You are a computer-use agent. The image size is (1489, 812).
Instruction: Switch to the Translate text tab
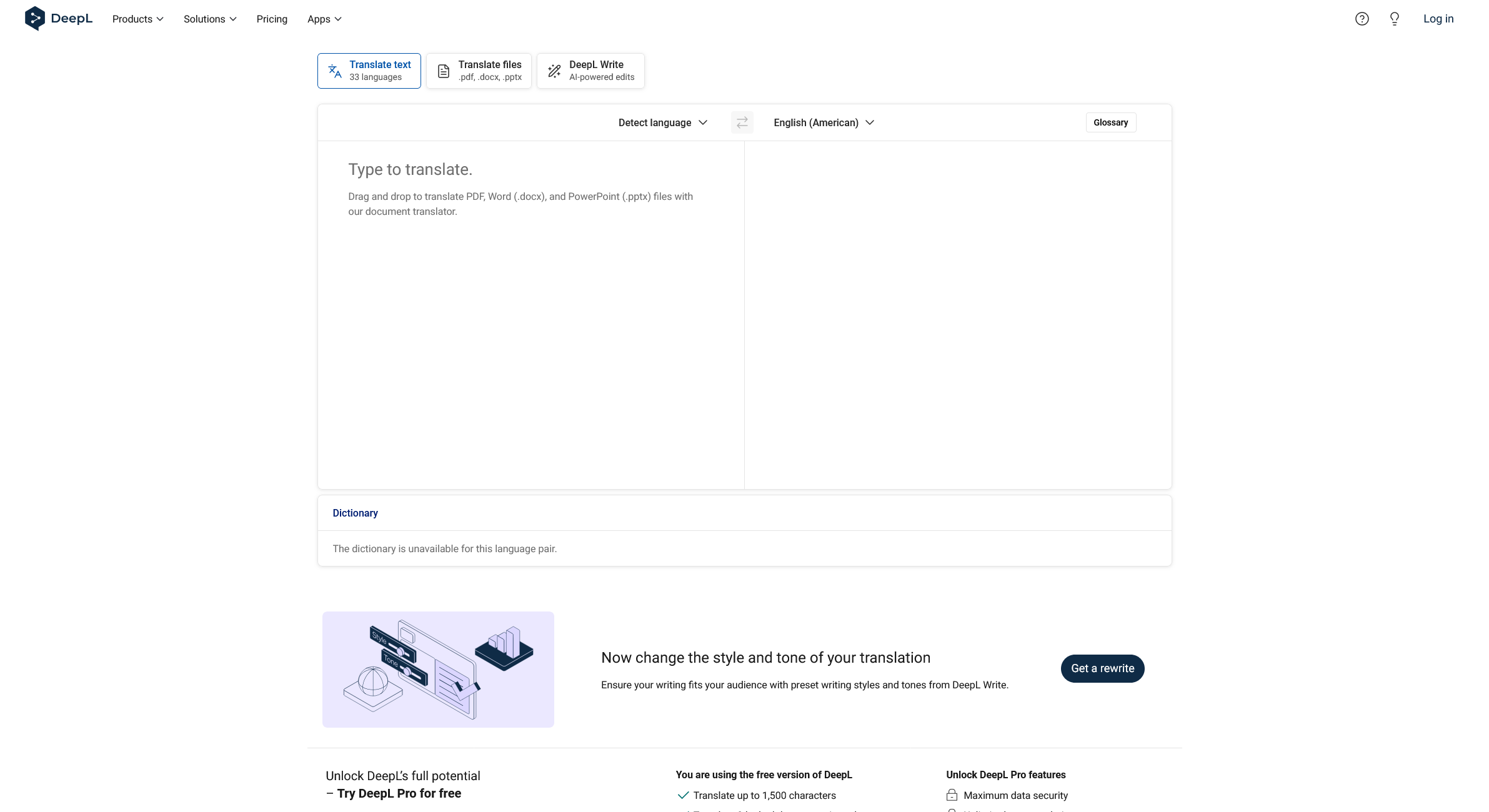[369, 71]
